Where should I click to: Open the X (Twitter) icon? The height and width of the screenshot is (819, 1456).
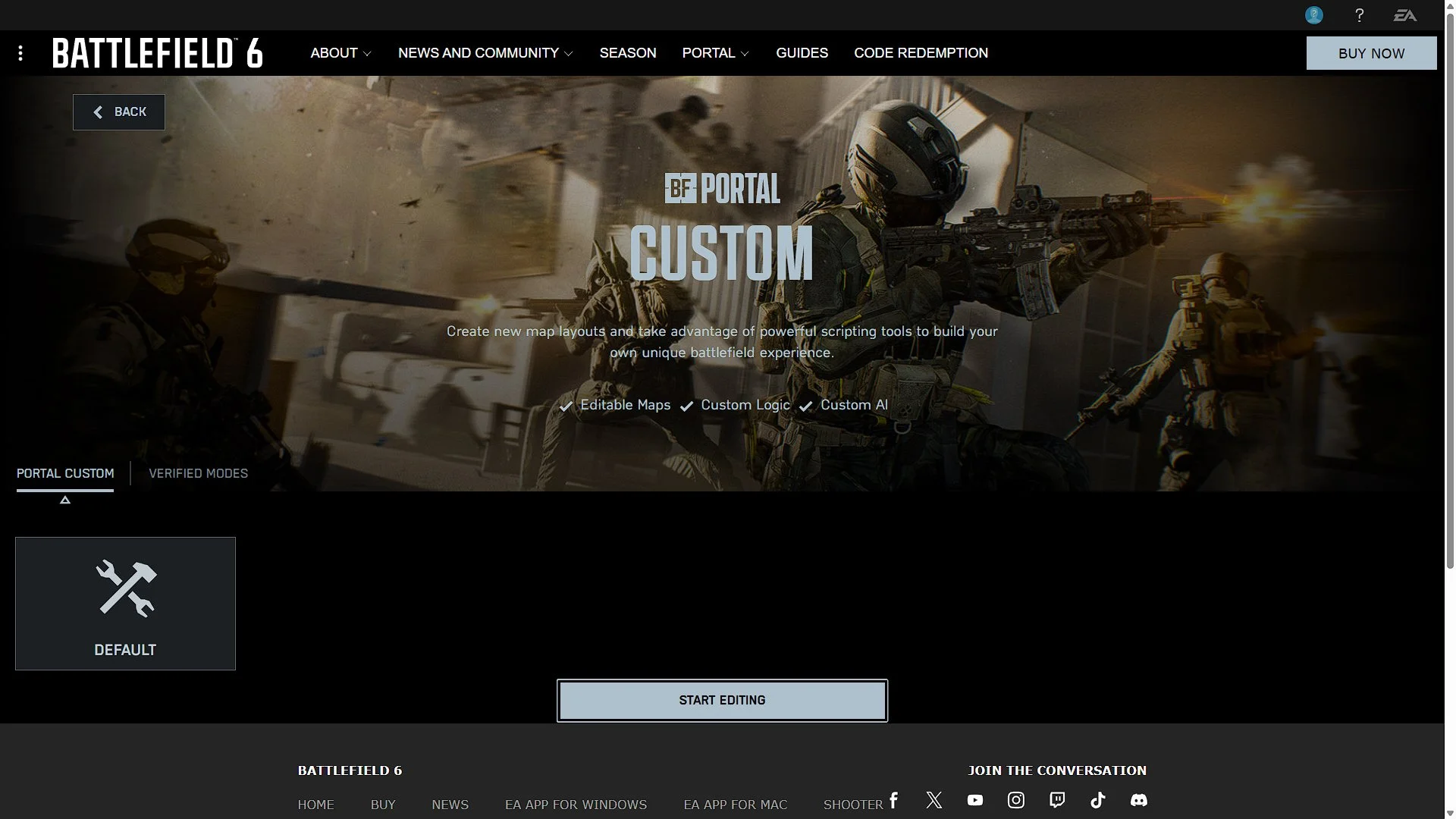934,800
